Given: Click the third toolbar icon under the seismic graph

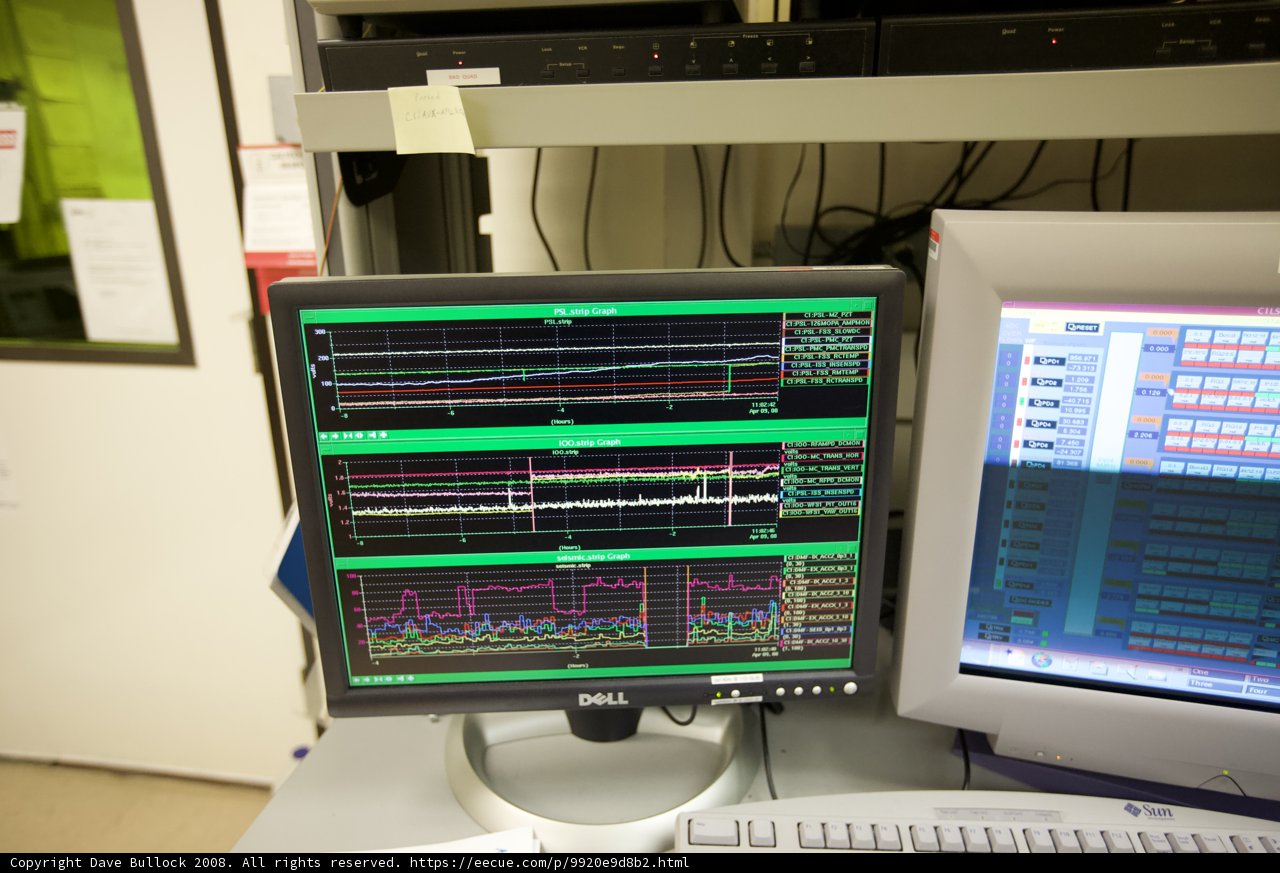Looking at the screenshot, I should (378, 679).
